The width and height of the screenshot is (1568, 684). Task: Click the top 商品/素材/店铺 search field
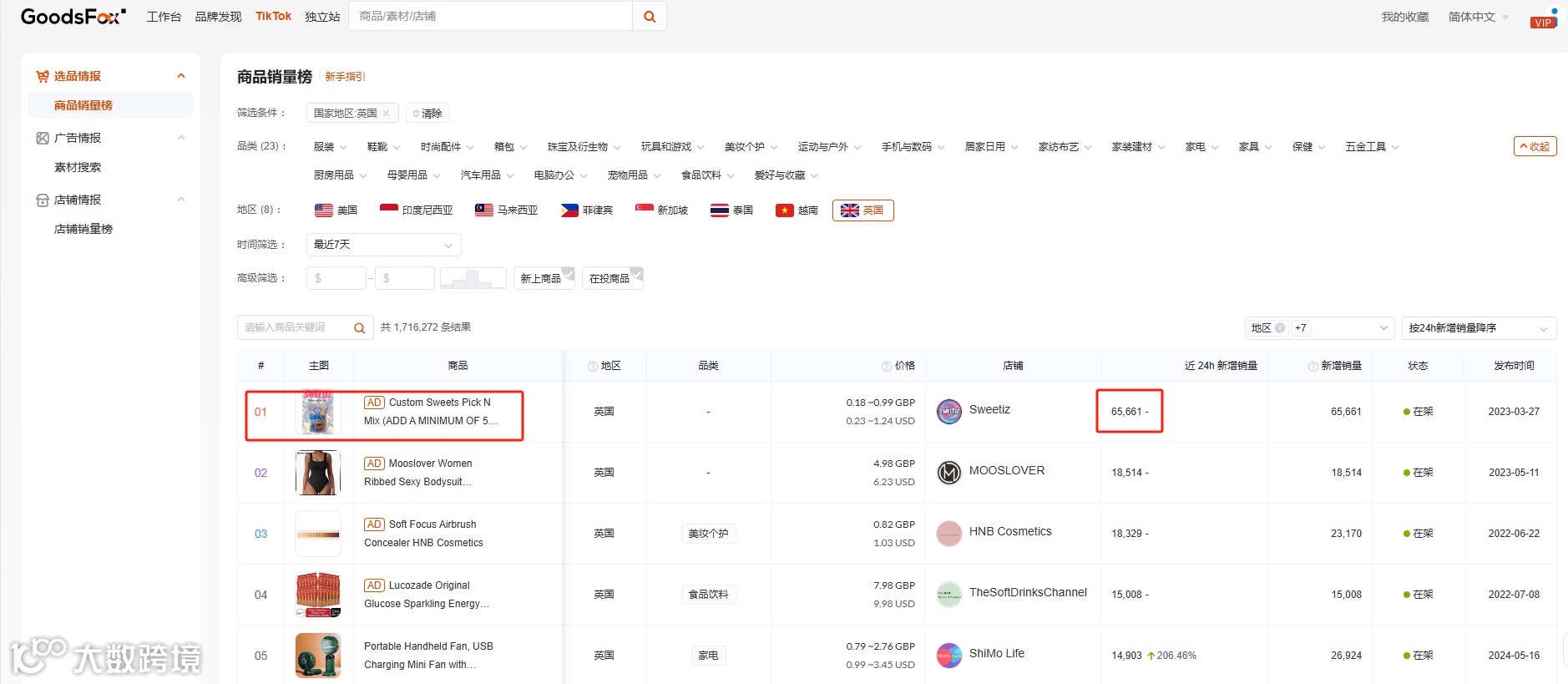click(x=490, y=17)
